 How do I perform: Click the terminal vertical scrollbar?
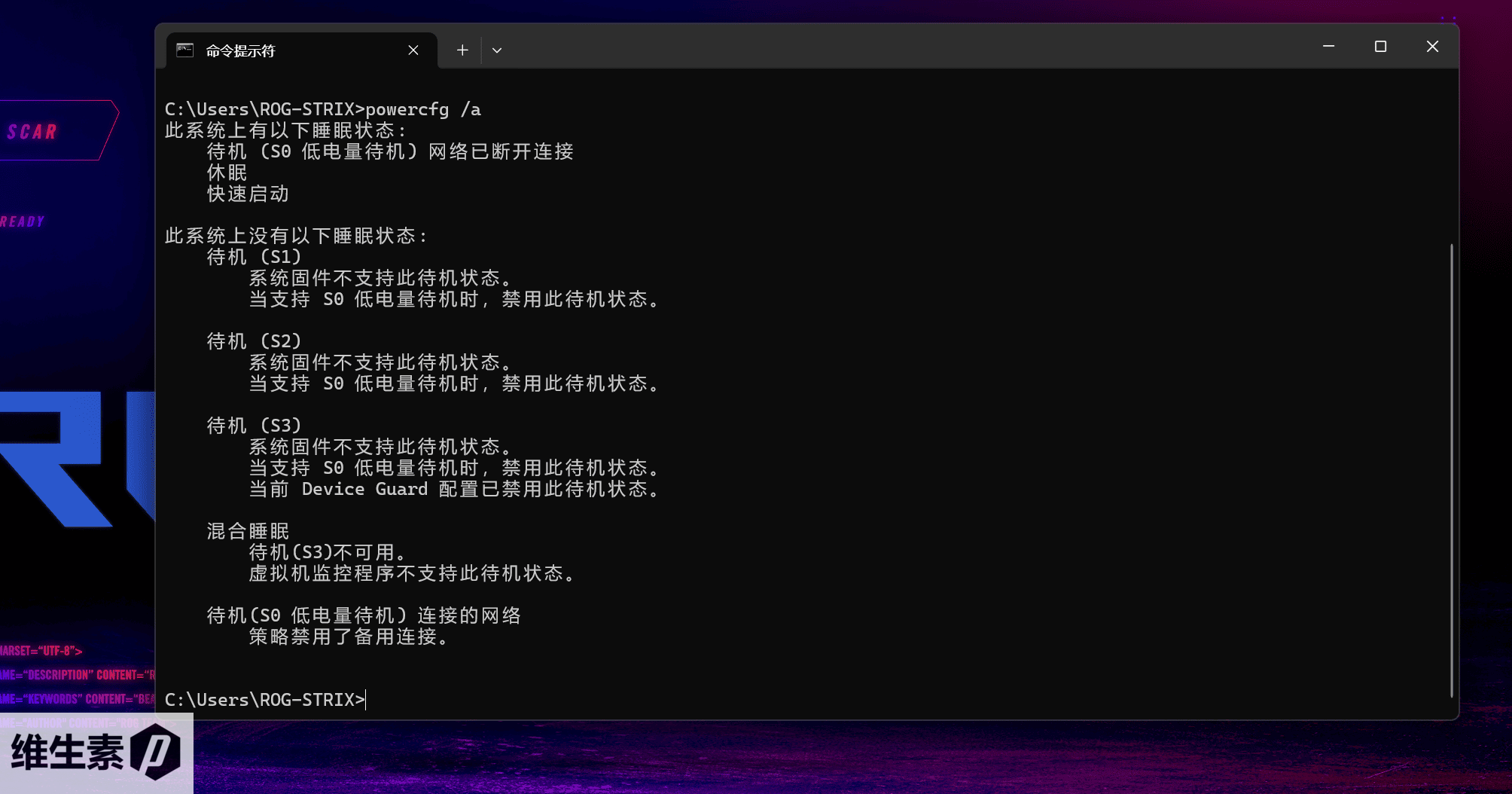[x=1451, y=467]
